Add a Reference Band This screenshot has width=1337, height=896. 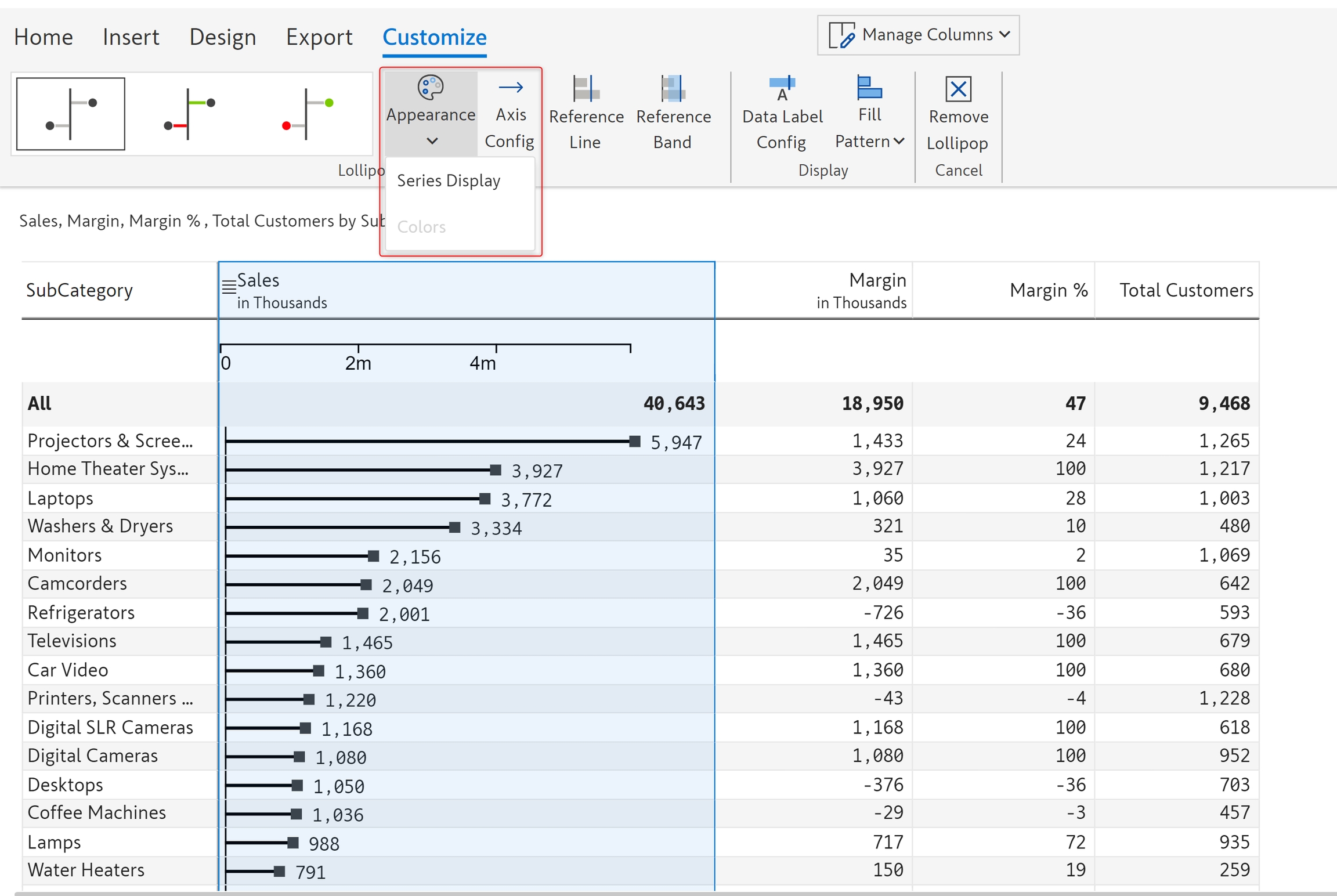pos(673,114)
